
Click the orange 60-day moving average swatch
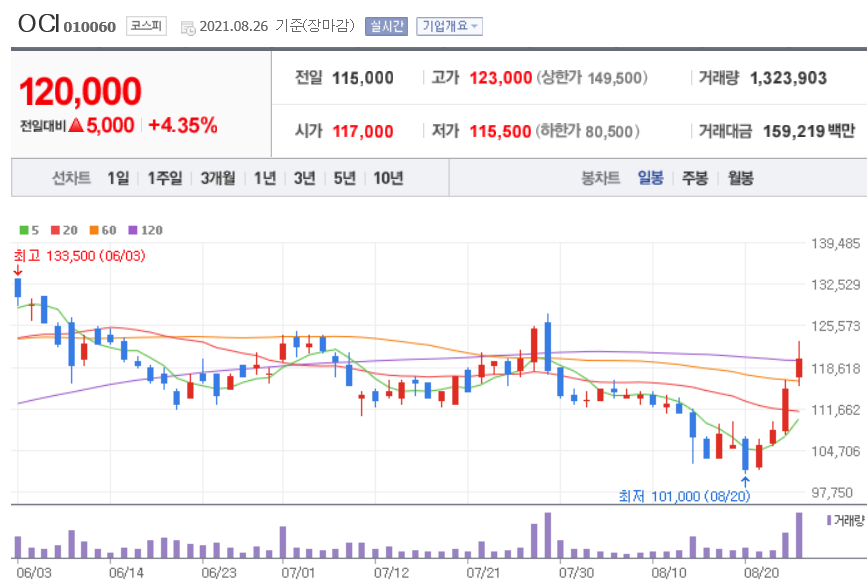coord(93,230)
